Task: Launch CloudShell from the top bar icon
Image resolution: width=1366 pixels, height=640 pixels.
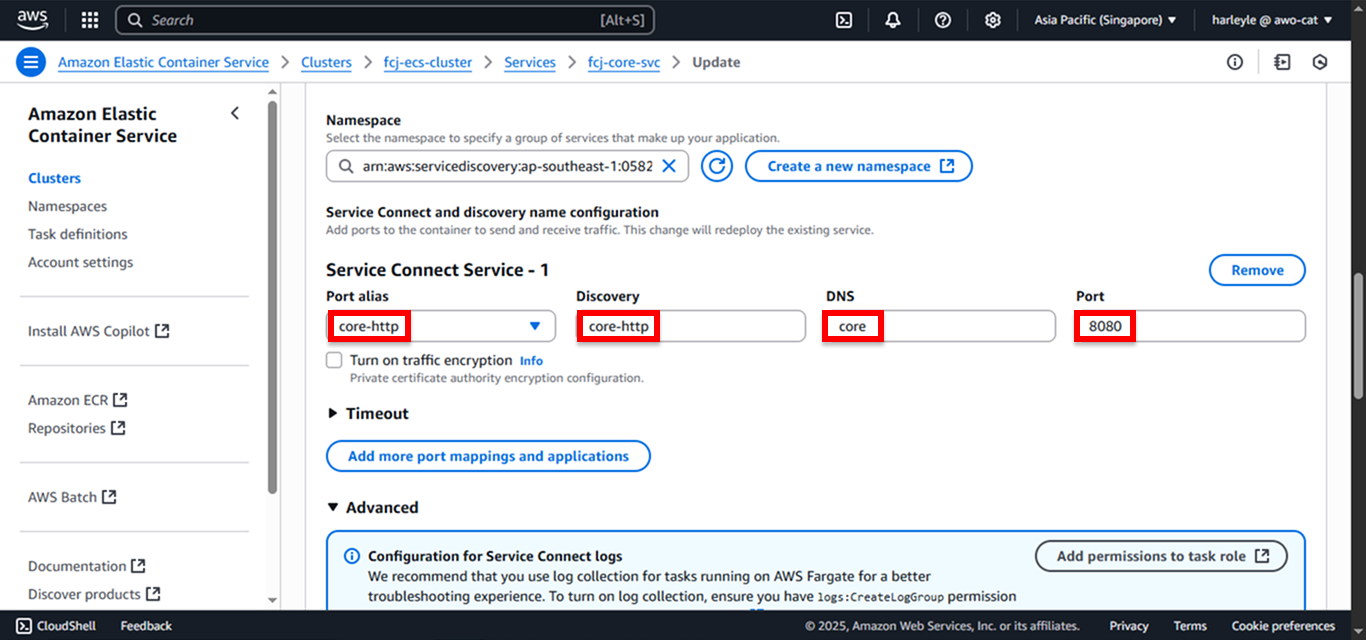Action: click(x=844, y=20)
